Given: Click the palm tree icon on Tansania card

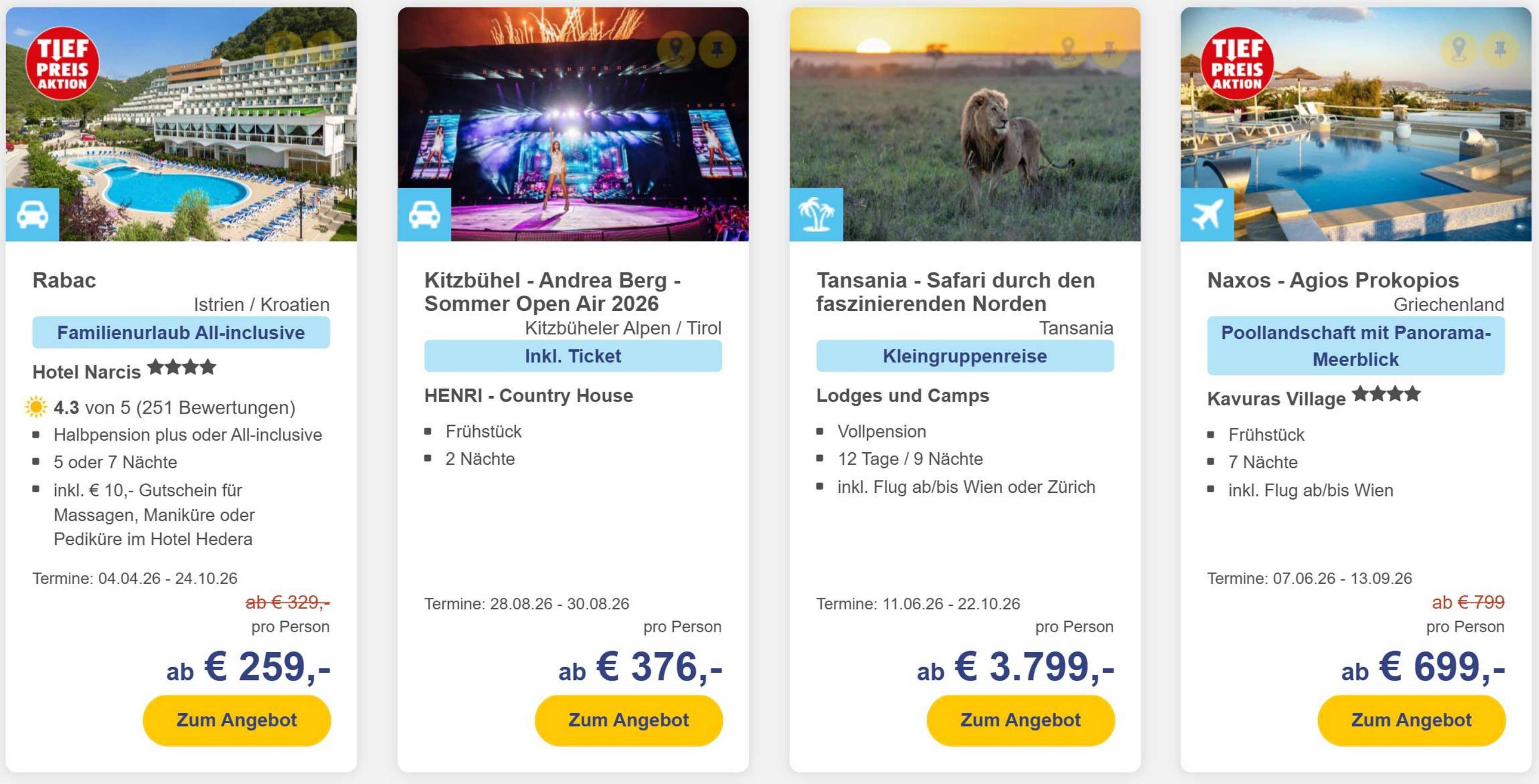Looking at the screenshot, I should [816, 214].
